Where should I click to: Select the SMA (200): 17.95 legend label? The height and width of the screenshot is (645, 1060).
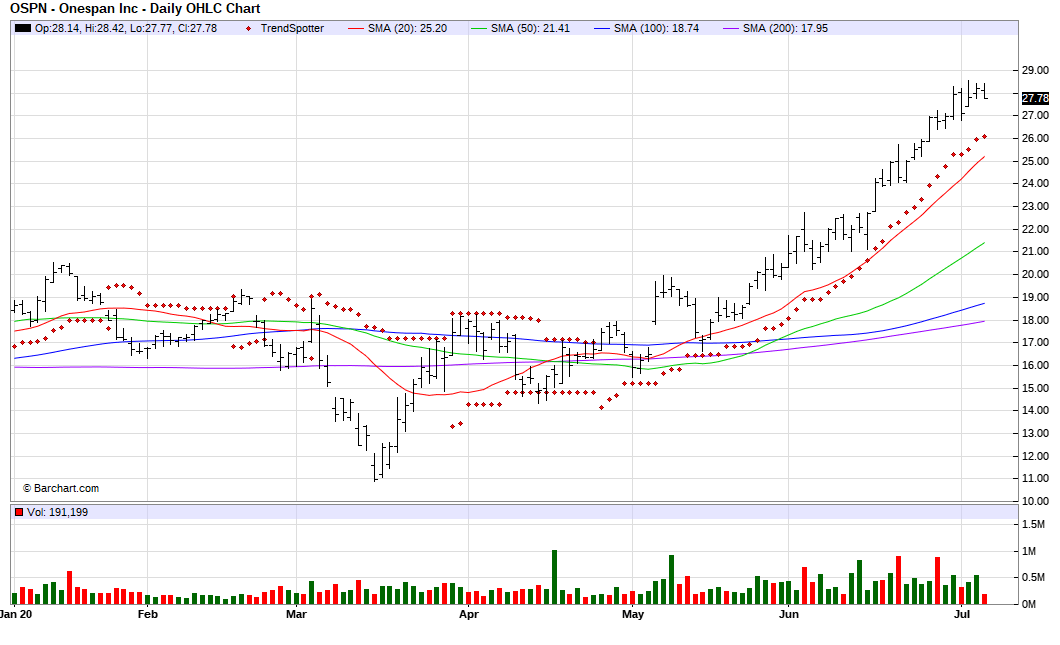[x=785, y=28]
